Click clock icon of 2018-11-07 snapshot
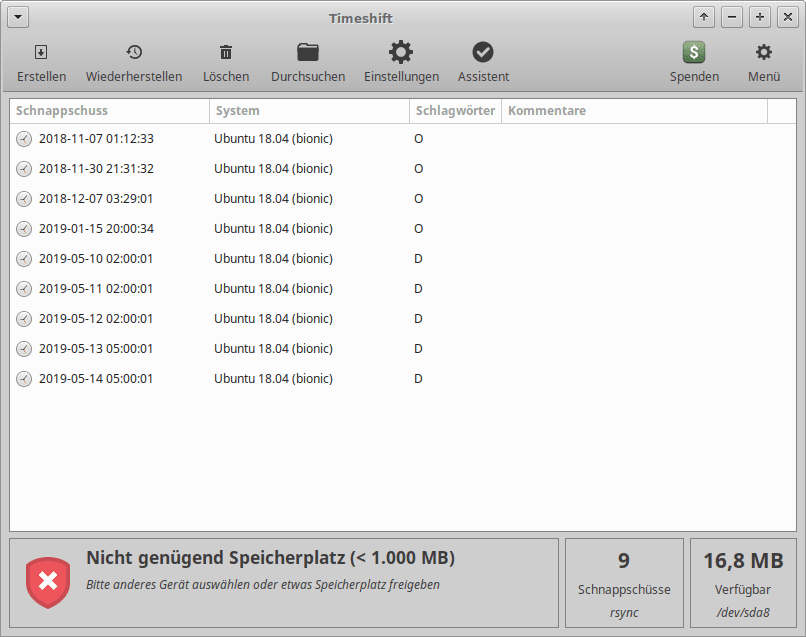The height and width of the screenshot is (637, 806). (24, 139)
